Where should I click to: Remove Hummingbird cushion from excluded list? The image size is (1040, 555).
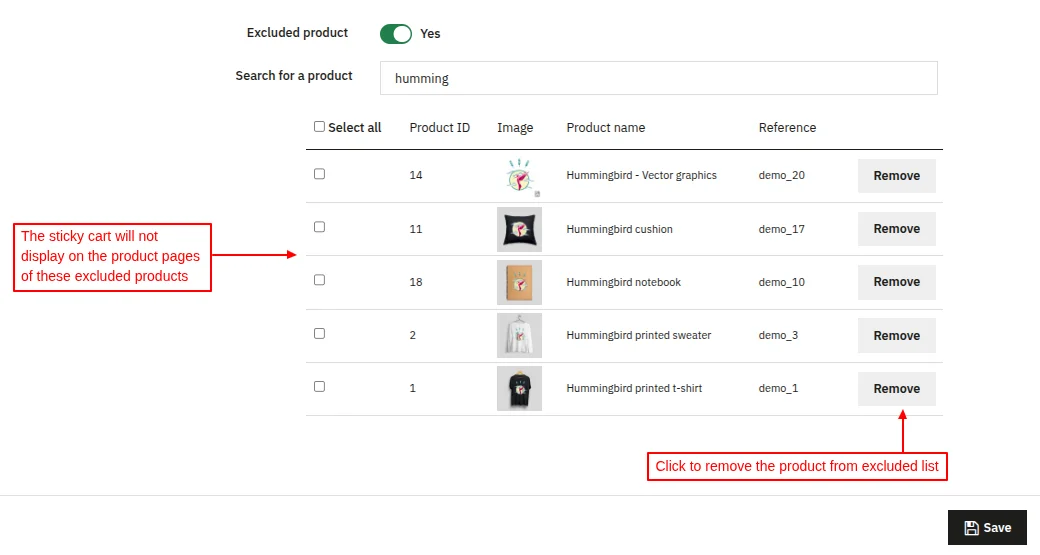coord(897,229)
